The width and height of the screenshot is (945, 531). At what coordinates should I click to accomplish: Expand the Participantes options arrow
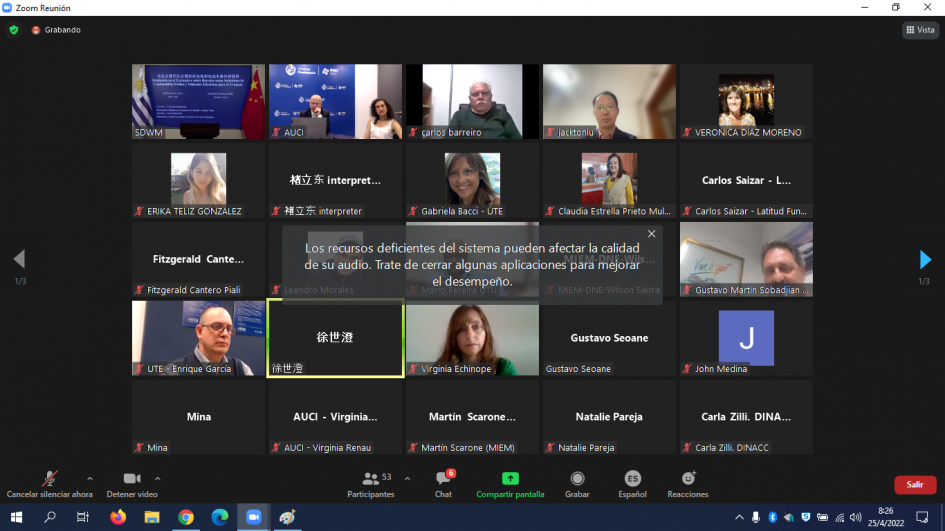407,479
